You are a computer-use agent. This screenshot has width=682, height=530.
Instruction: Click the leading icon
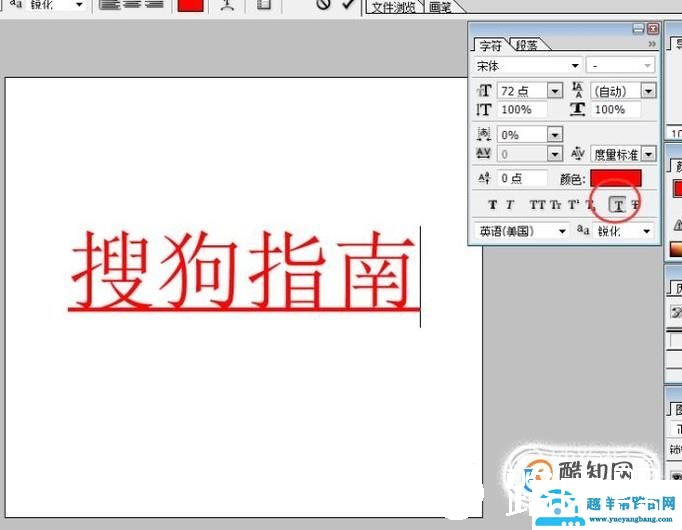tap(577, 90)
